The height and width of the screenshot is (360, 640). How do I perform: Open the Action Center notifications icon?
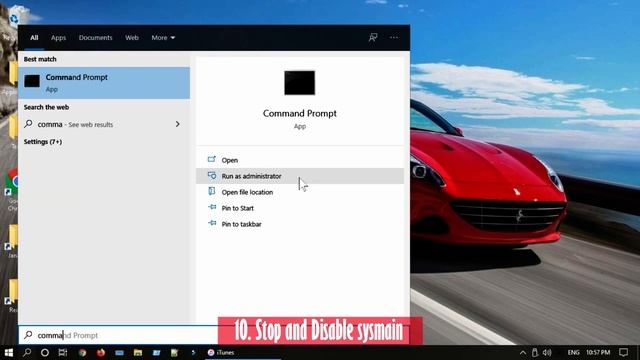pyautogui.click(x=623, y=352)
